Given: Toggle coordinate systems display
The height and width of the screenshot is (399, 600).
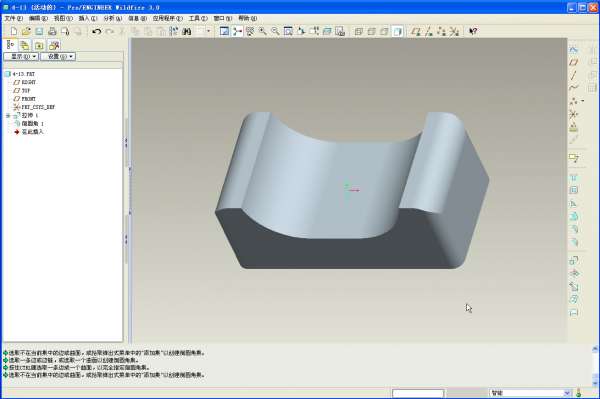Looking at the screenshot, I should coord(454,31).
